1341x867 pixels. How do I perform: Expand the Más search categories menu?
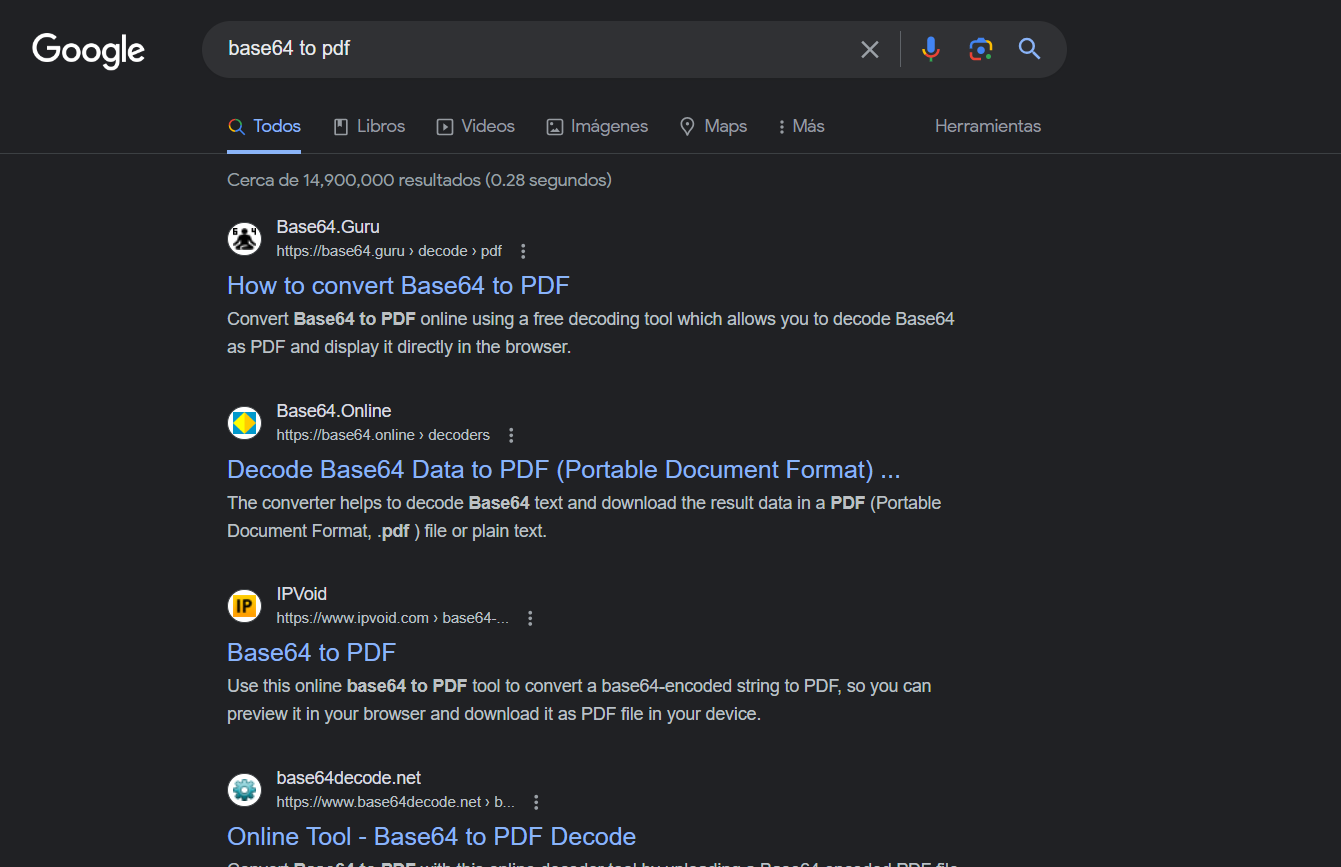(x=800, y=126)
